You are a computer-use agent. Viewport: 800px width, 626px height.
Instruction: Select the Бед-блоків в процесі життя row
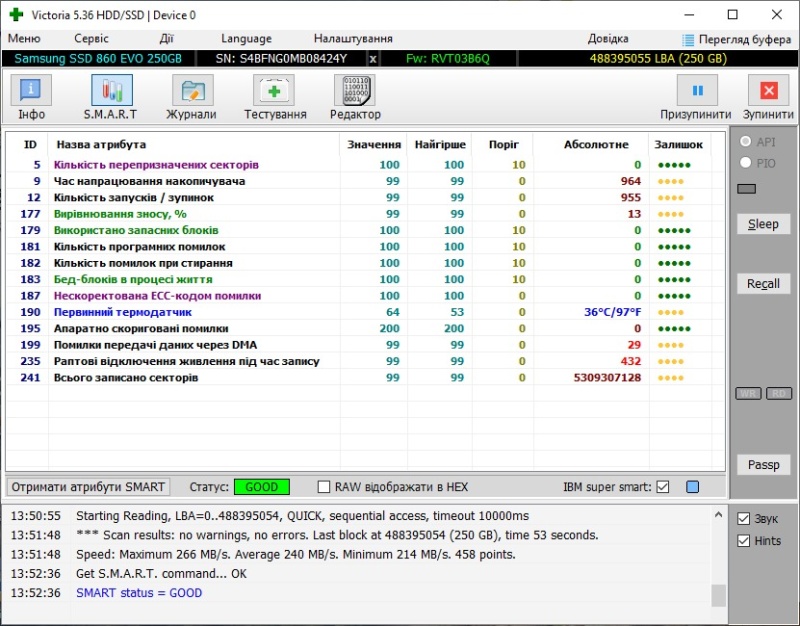pos(365,279)
